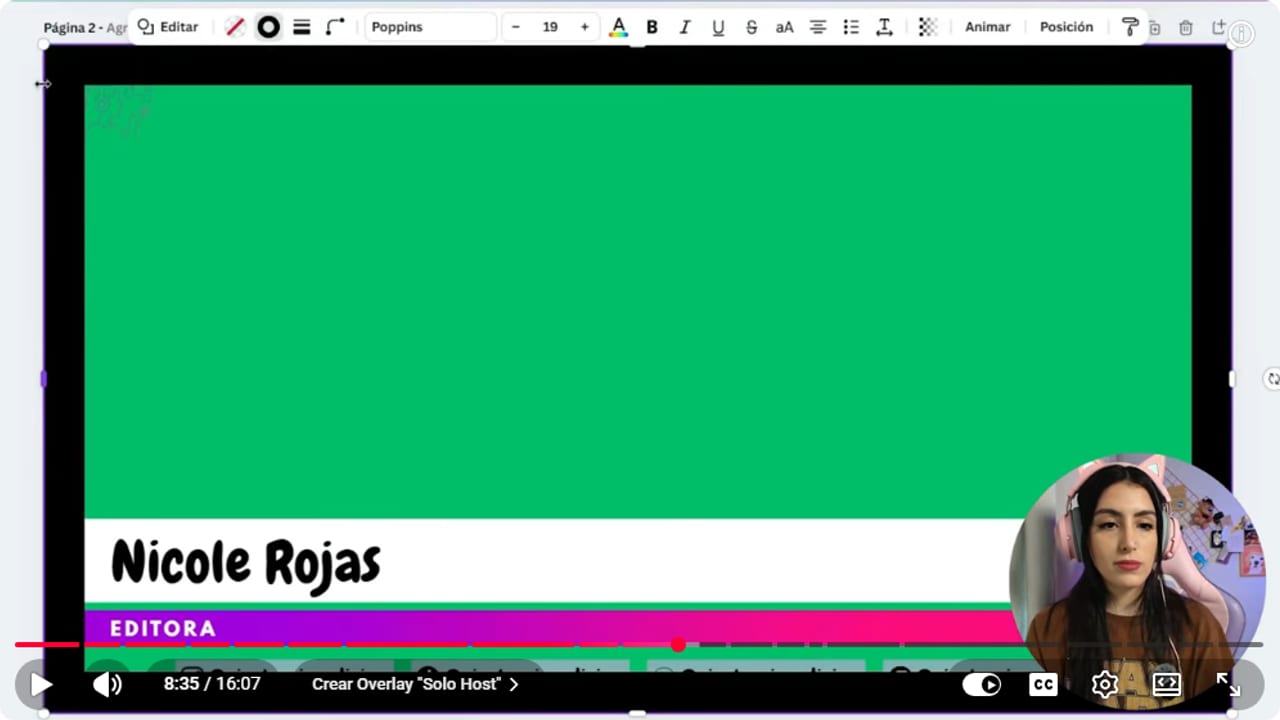Image resolution: width=1280 pixels, height=720 pixels.
Task: Open the border color slash swatch
Action: (x=235, y=27)
